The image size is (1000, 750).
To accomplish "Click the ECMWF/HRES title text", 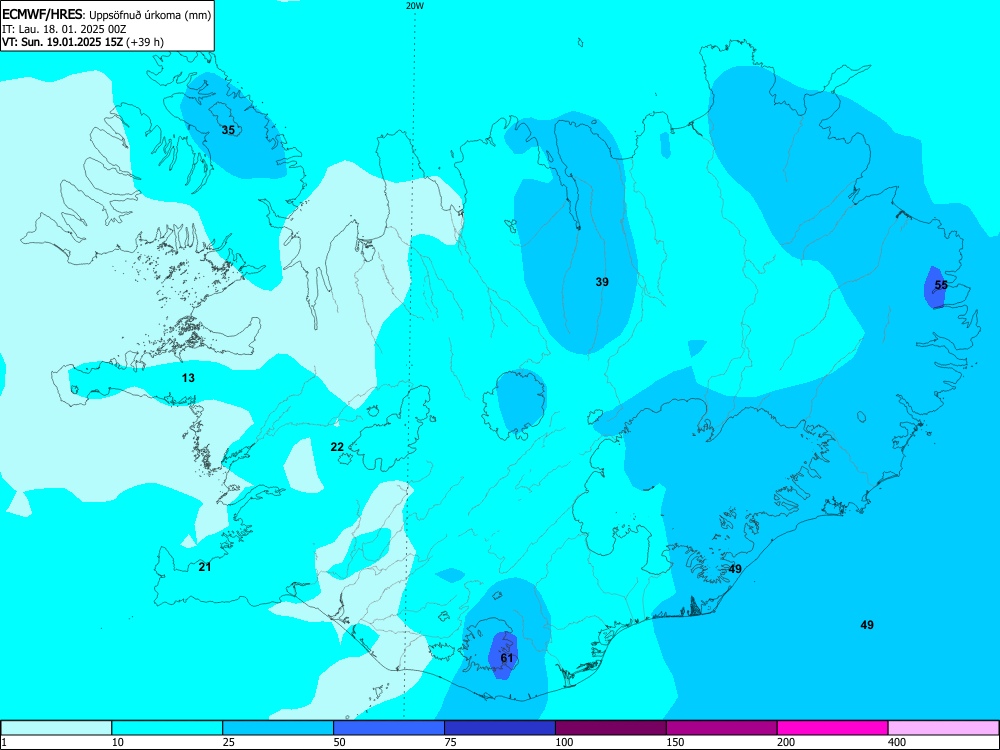I will pyautogui.click(x=43, y=15).
